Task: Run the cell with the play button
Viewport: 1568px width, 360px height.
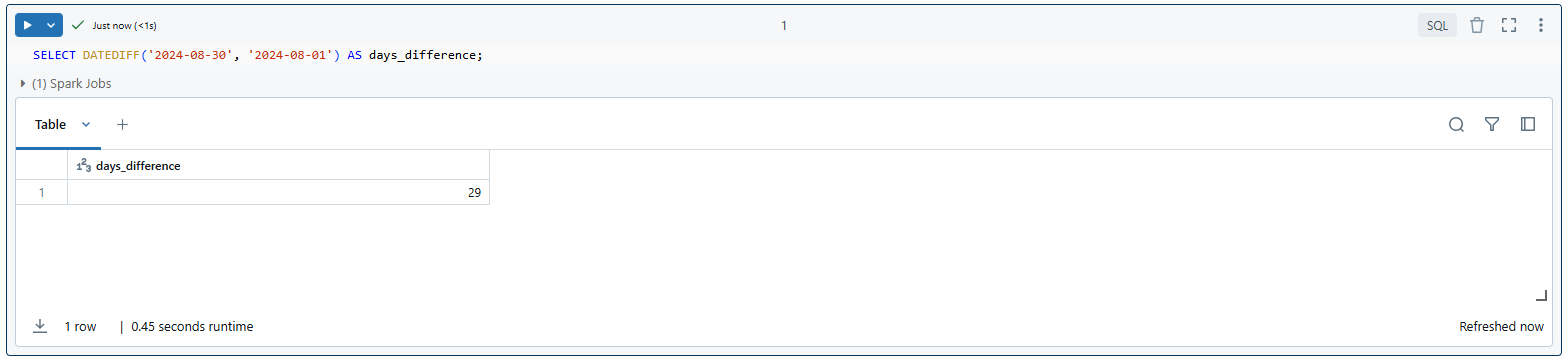Action: click(28, 25)
